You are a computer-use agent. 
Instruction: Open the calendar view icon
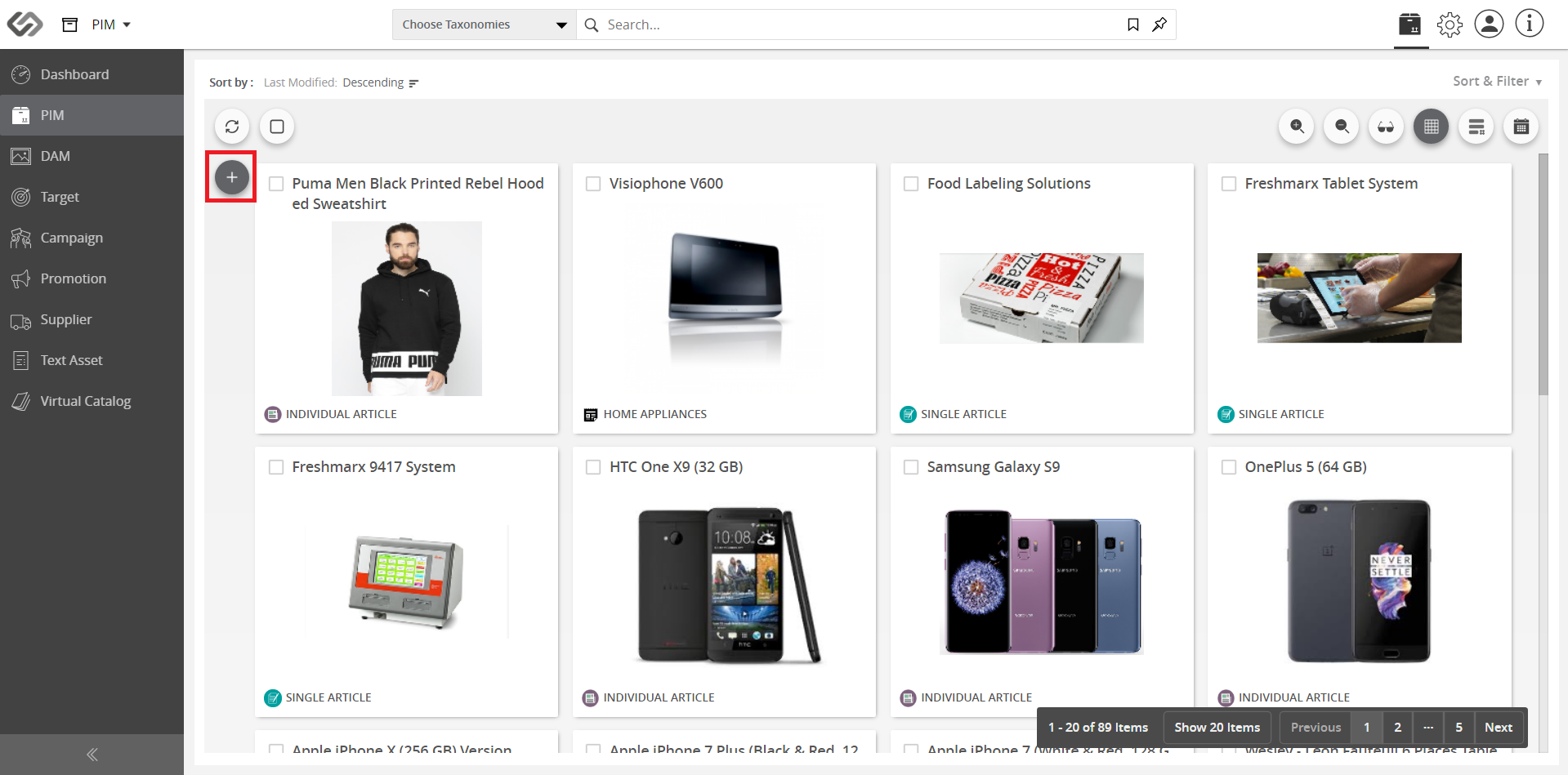[1521, 127]
